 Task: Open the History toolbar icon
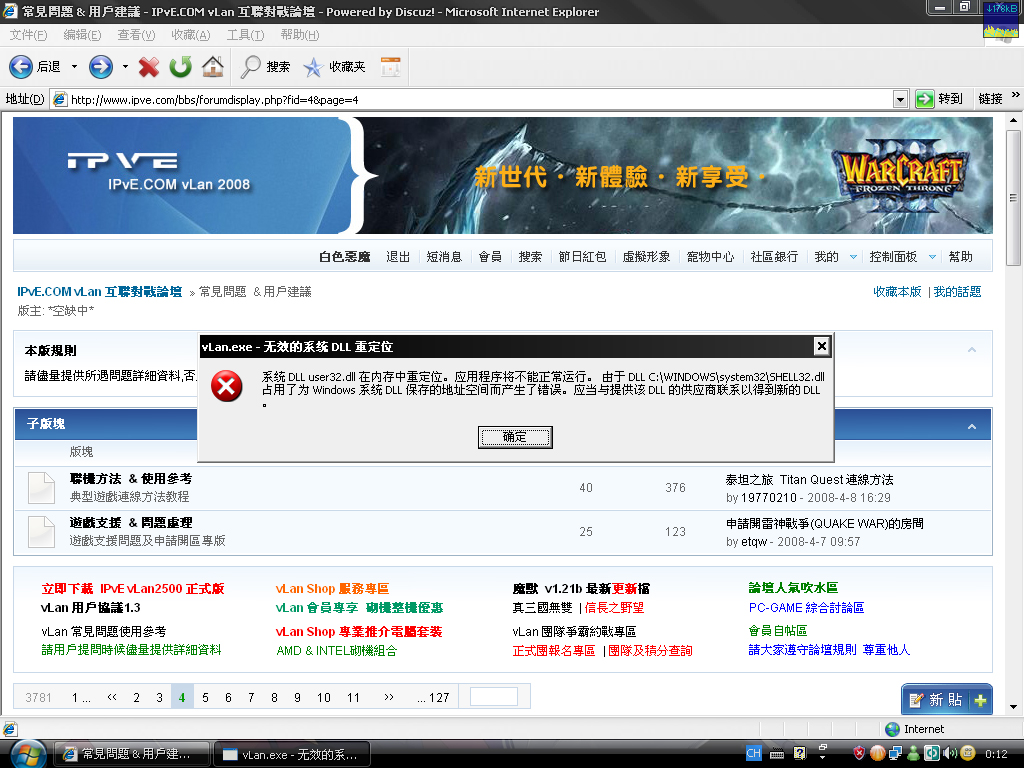[390, 67]
